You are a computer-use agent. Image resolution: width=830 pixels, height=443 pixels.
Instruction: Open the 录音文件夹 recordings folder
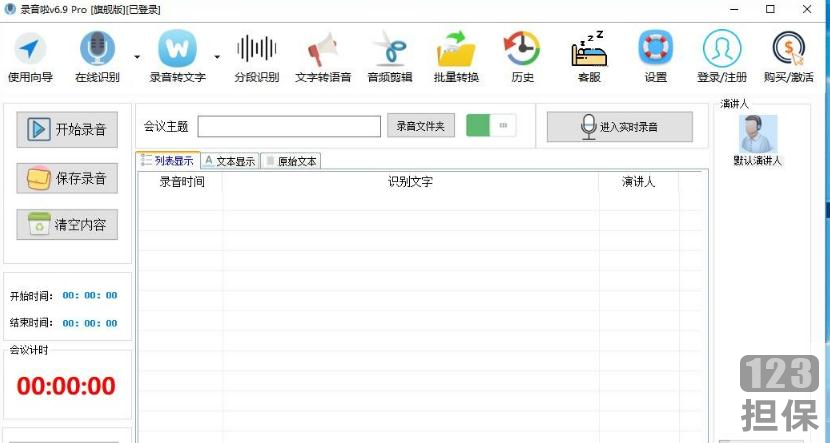coord(421,126)
